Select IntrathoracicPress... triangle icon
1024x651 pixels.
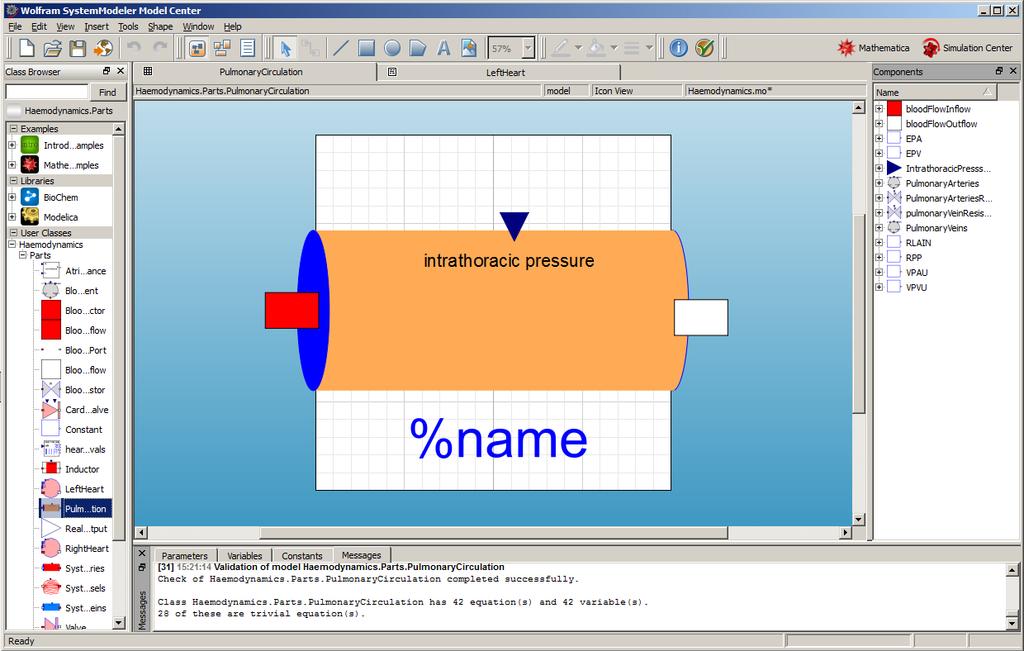[894, 168]
